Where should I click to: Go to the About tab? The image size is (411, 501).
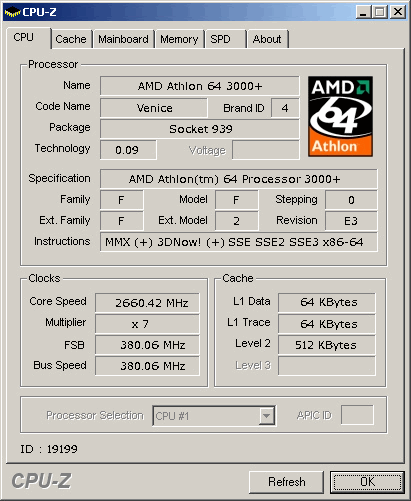(x=267, y=39)
